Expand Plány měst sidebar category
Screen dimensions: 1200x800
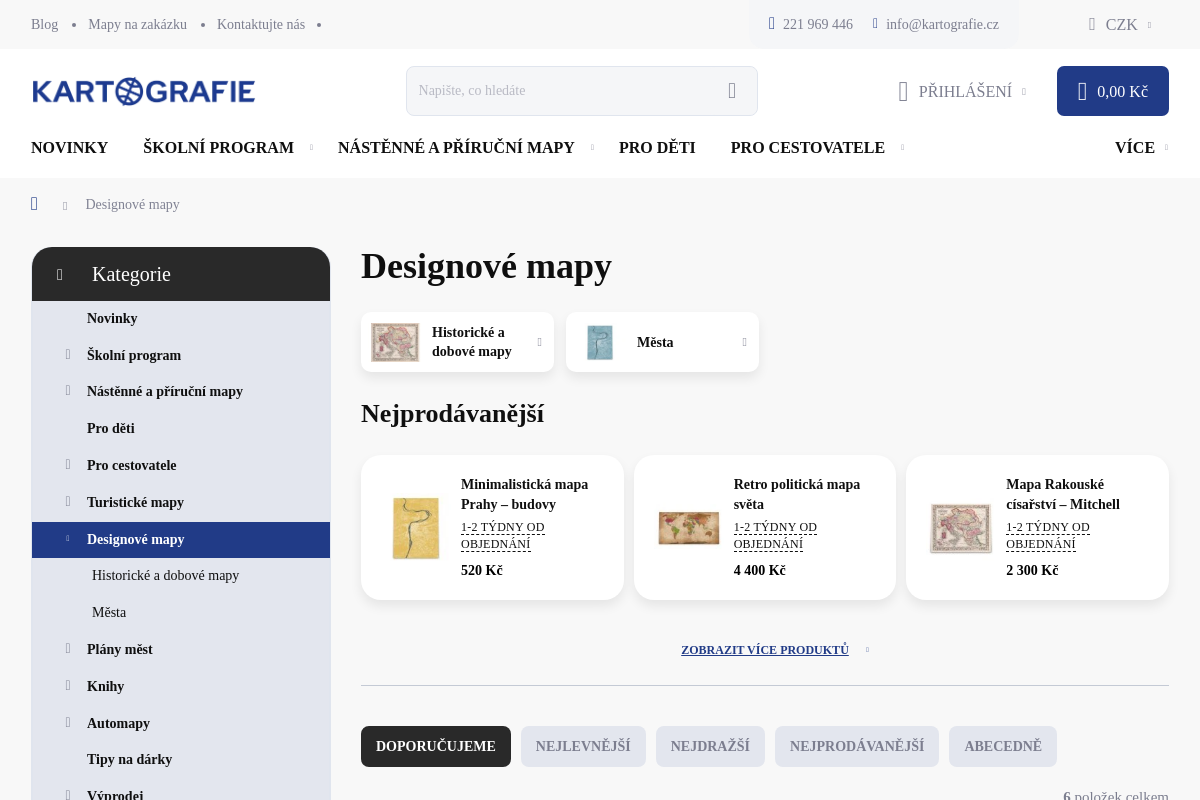(x=68, y=649)
